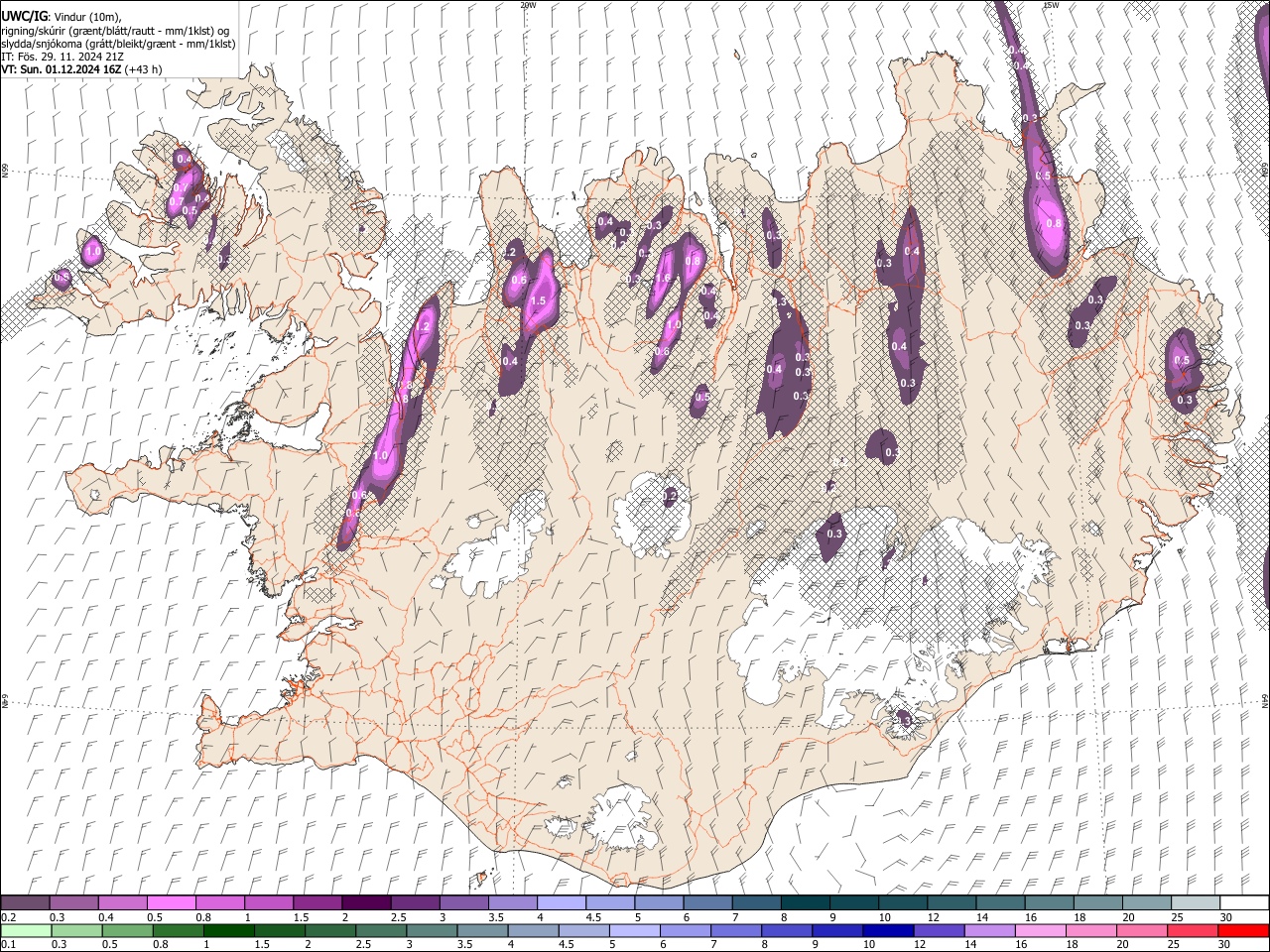This screenshot has width=1270, height=952.
Task: Click the darkest green 1 rain legend swatch
Action: tap(229, 930)
